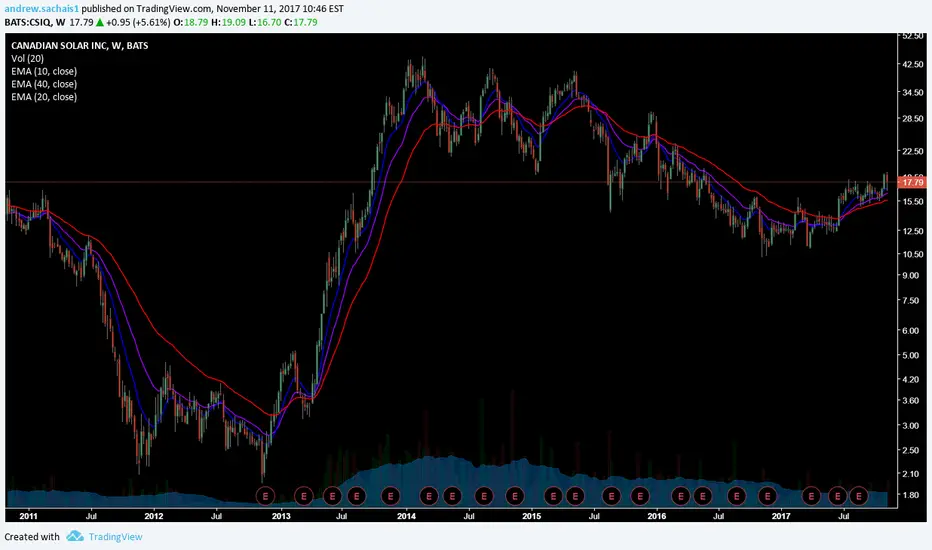The width and height of the screenshot is (932, 550).
Task: Select the CANADIAN SOLAR INC, W, BATS legend title
Action: pyautogui.click(x=80, y=46)
